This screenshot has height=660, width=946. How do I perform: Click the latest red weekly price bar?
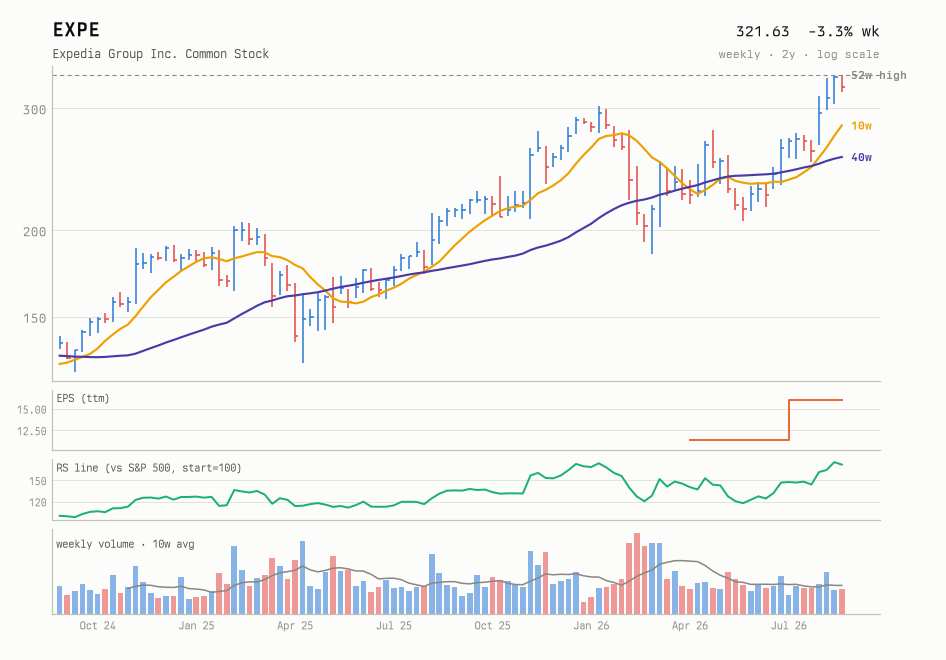click(842, 83)
